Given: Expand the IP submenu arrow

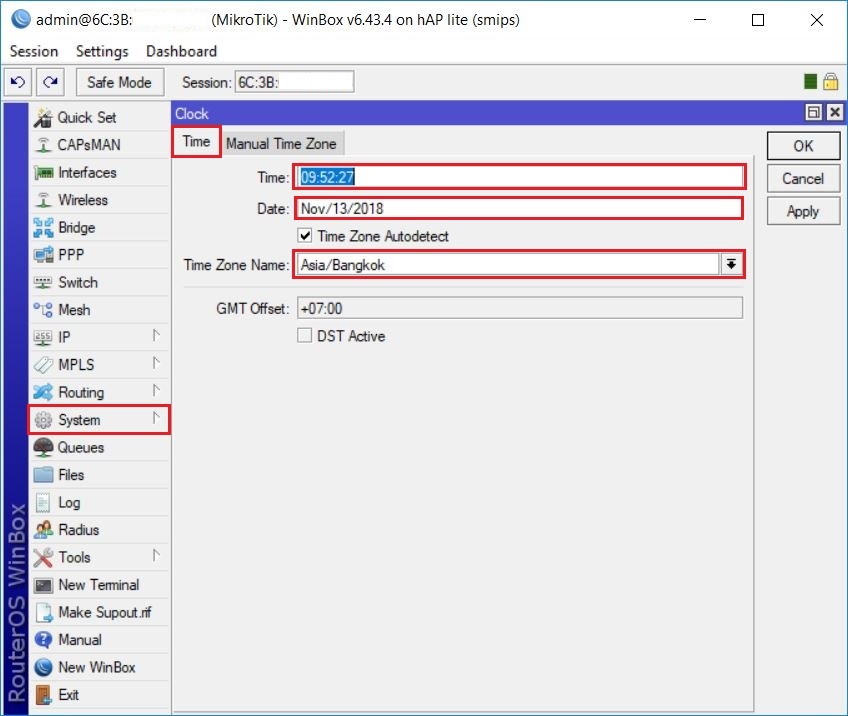Looking at the screenshot, I should pyautogui.click(x=156, y=336).
